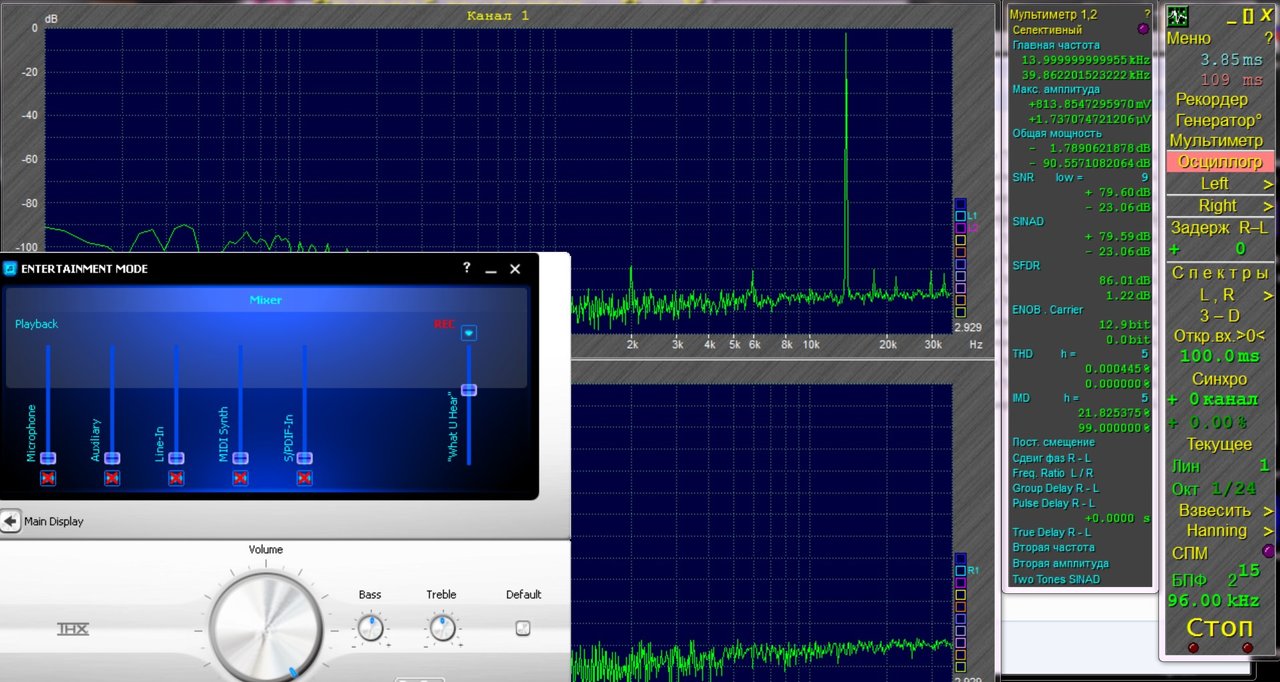Toggle the purple Селективный indicator

(1143, 29)
